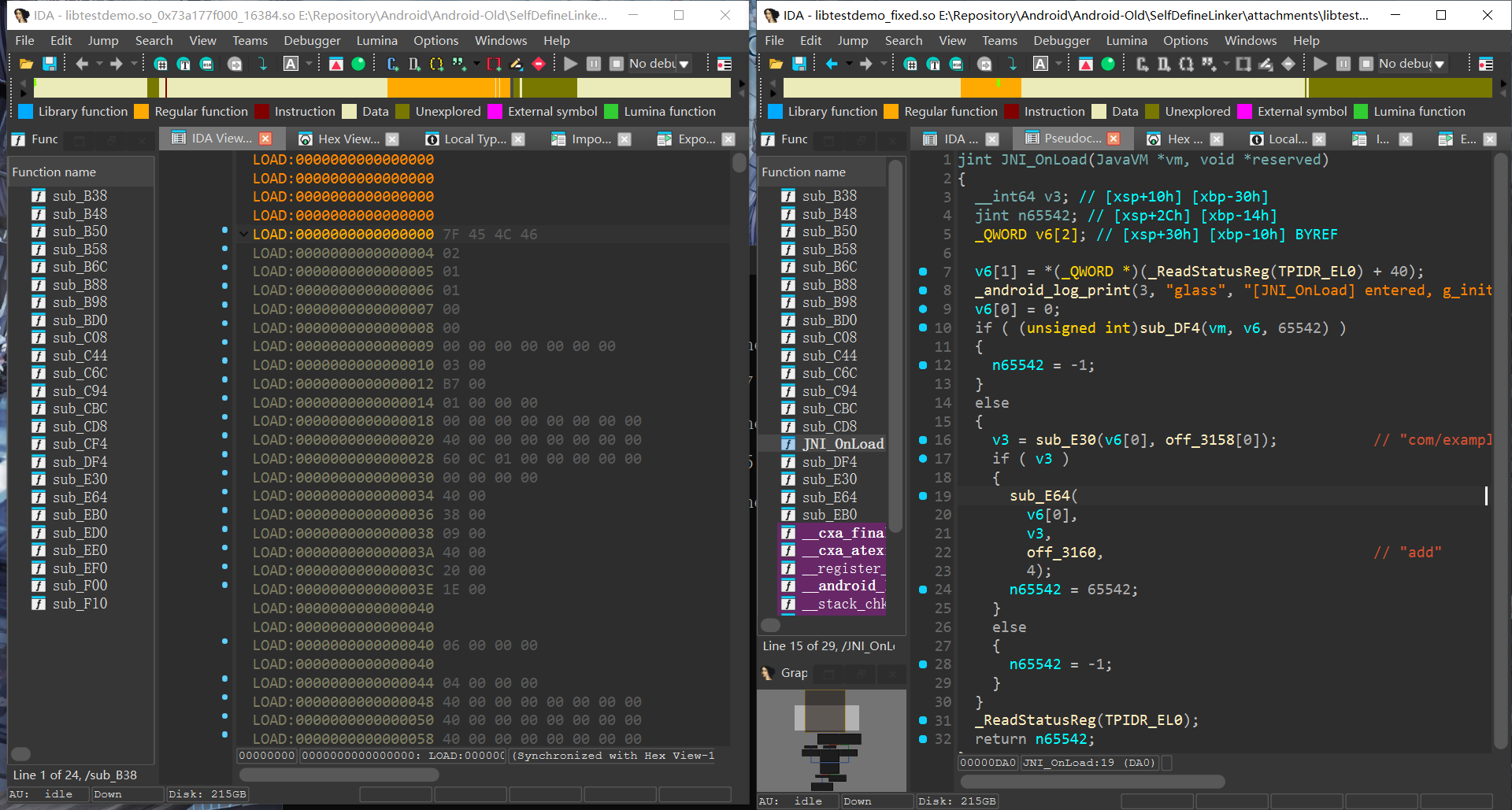Click the blue jump back arrow in right IDA window

[831, 64]
